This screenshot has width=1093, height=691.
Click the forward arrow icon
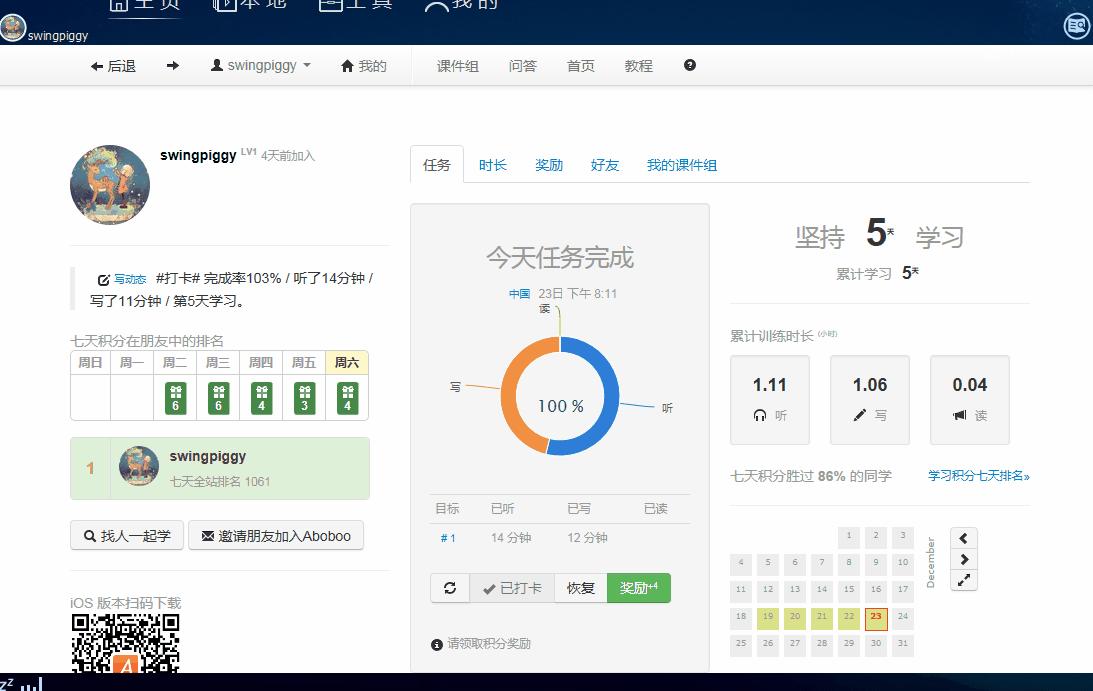[172, 66]
